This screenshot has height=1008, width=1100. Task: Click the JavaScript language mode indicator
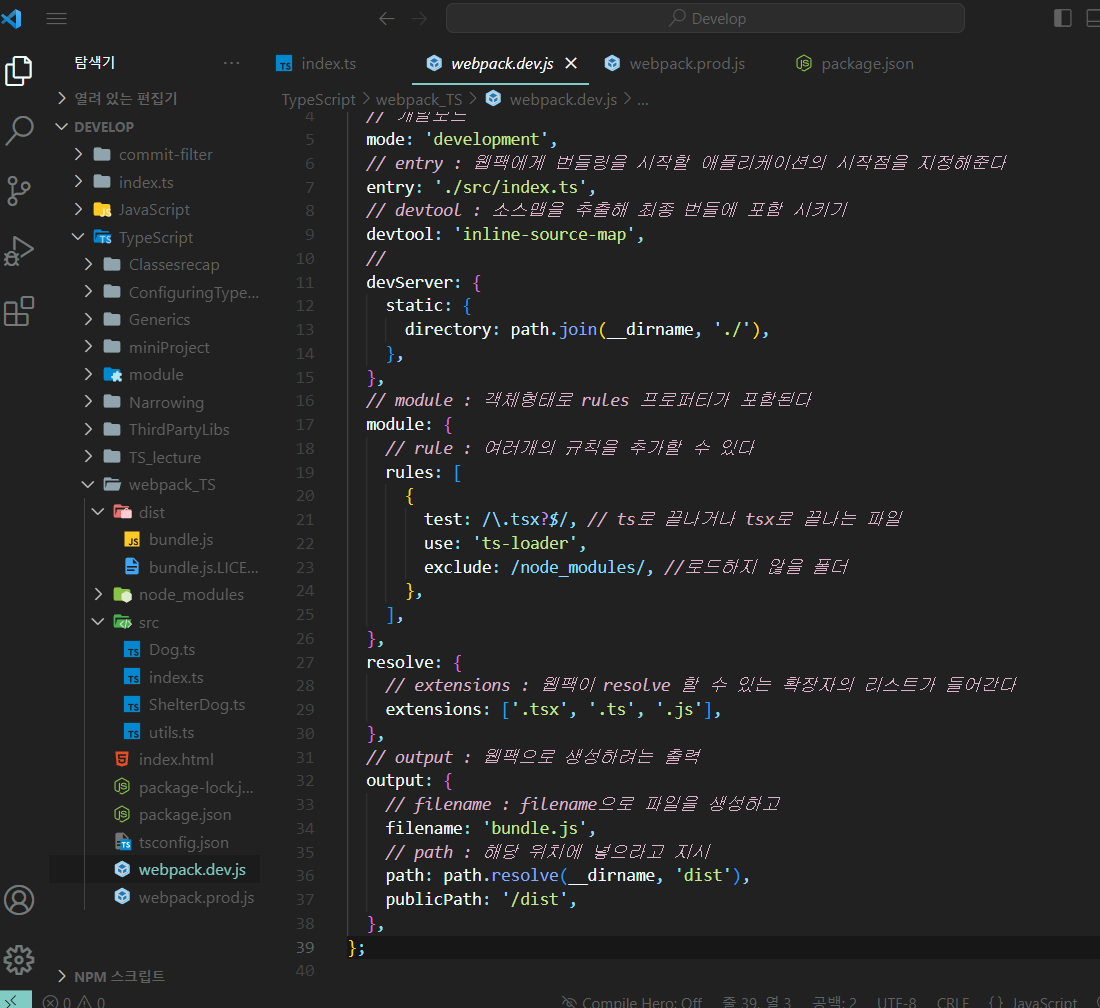pos(1040,1001)
